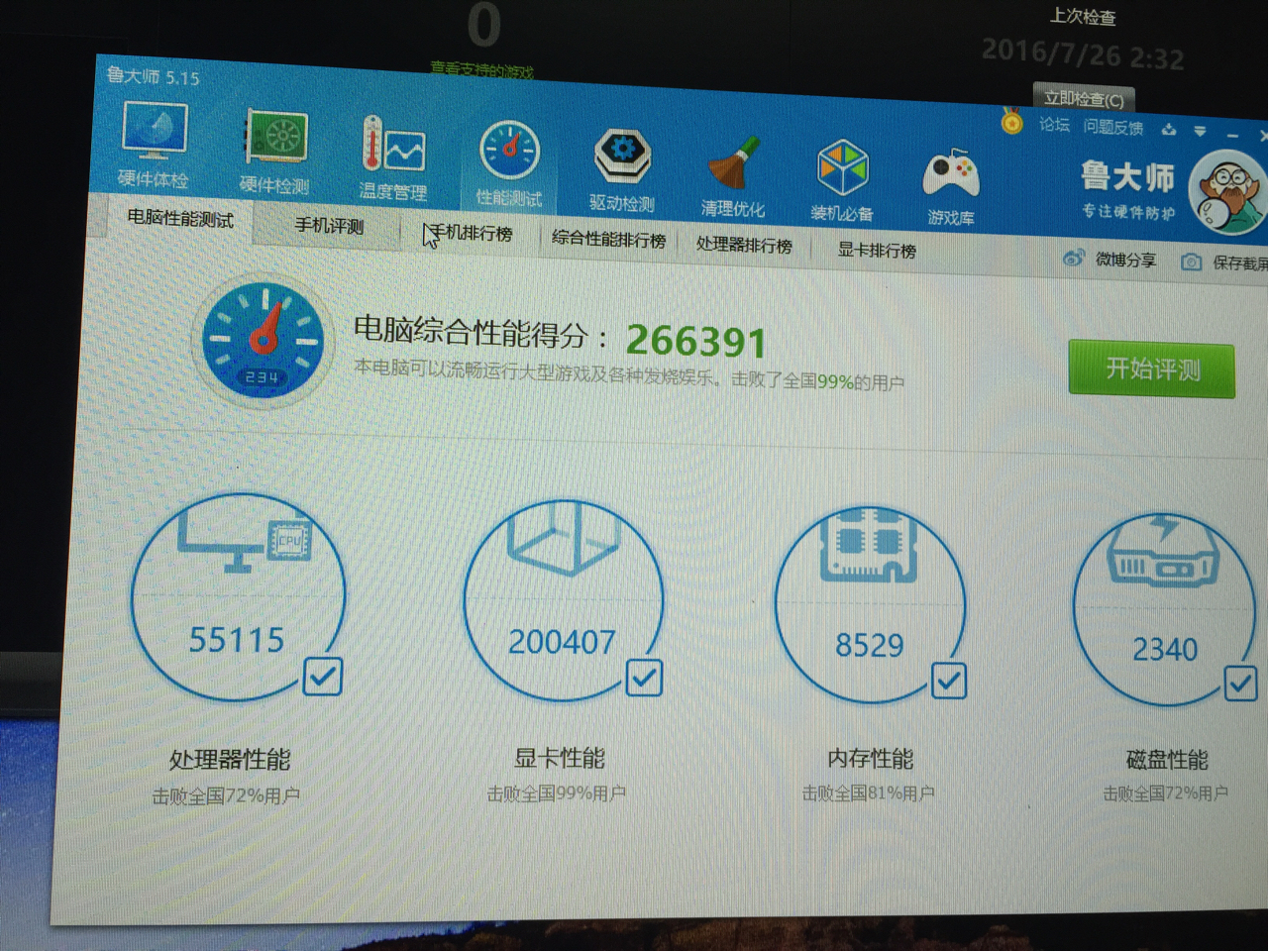Click the 电脑综合性能得分 heading
The image size is (1269, 952).
pyautogui.click(x=480, y=333)
